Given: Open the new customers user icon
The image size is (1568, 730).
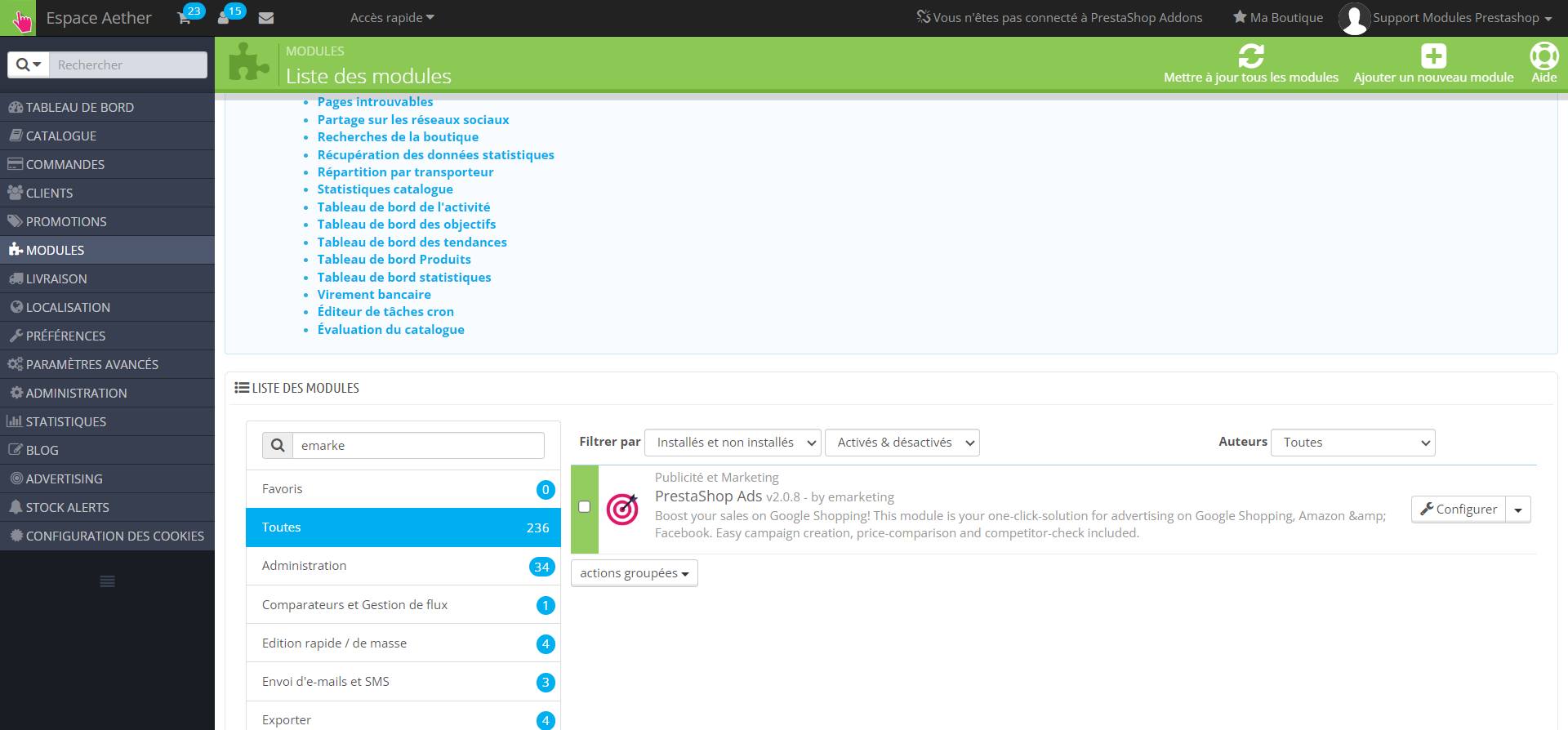Looking at the screenshot, I should tap(223, 18).
